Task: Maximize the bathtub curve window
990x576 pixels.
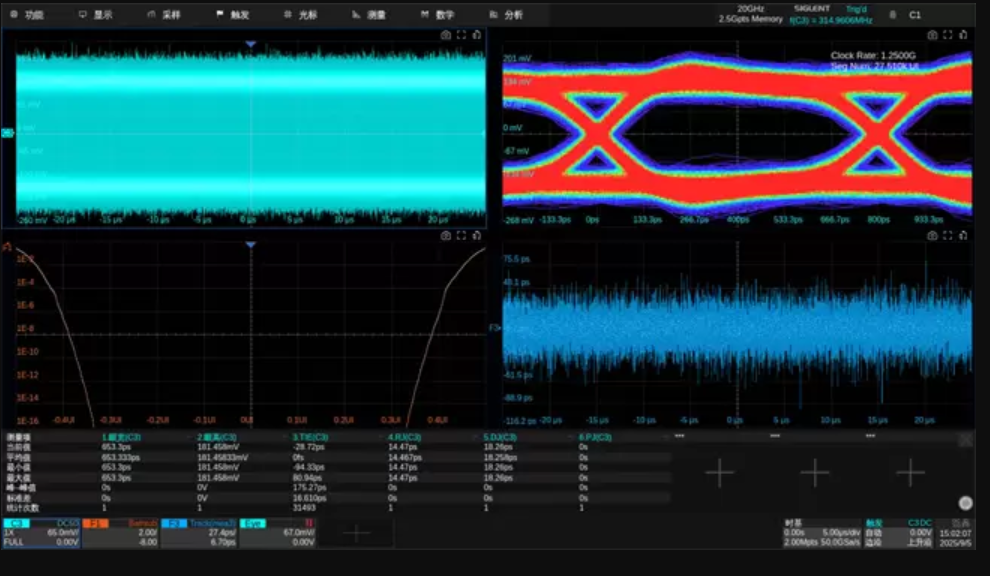Action: coord(461,236)
